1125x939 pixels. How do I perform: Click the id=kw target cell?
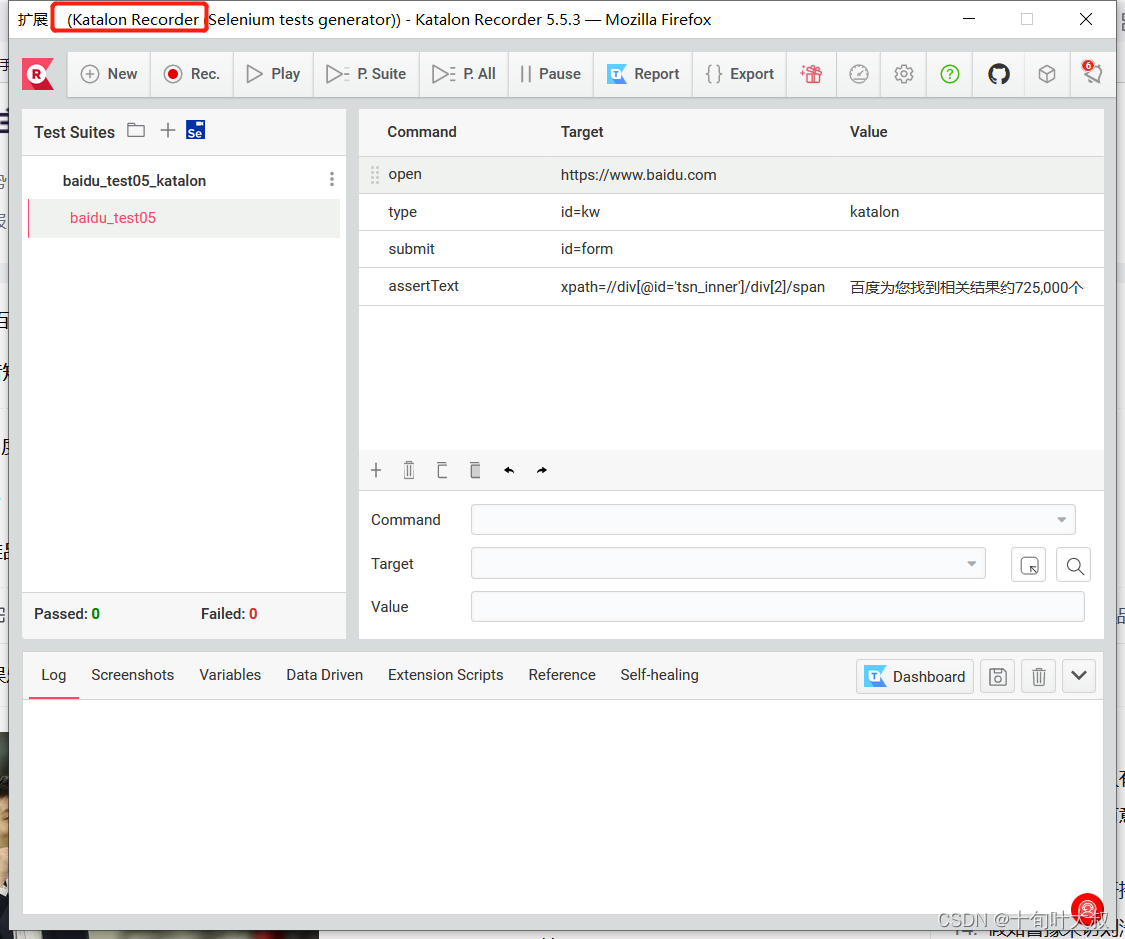tap(580, 212)
